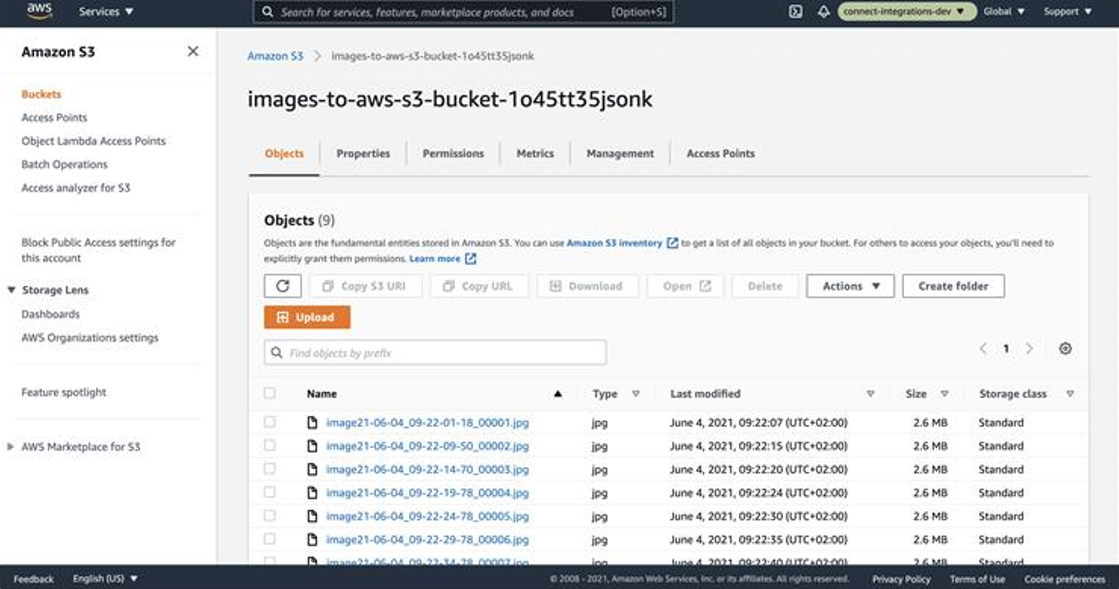Collapse the Storage Lens section
1119x589 pixels.
click(x=11, y=290)
